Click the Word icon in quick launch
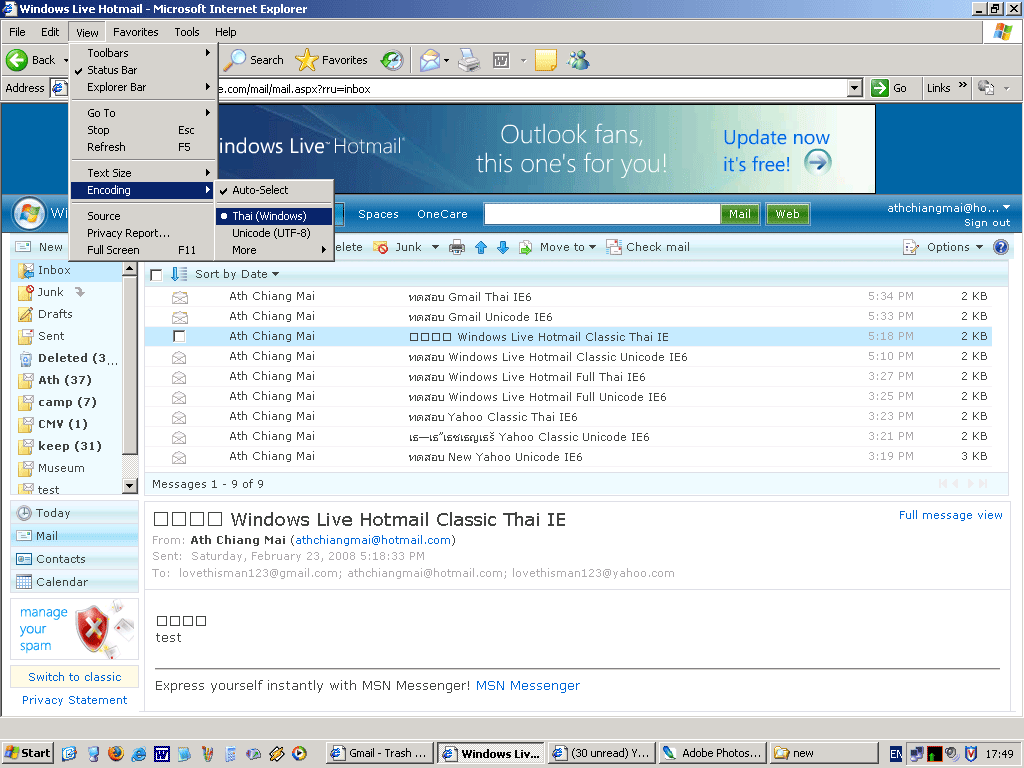 pos(161,754)
